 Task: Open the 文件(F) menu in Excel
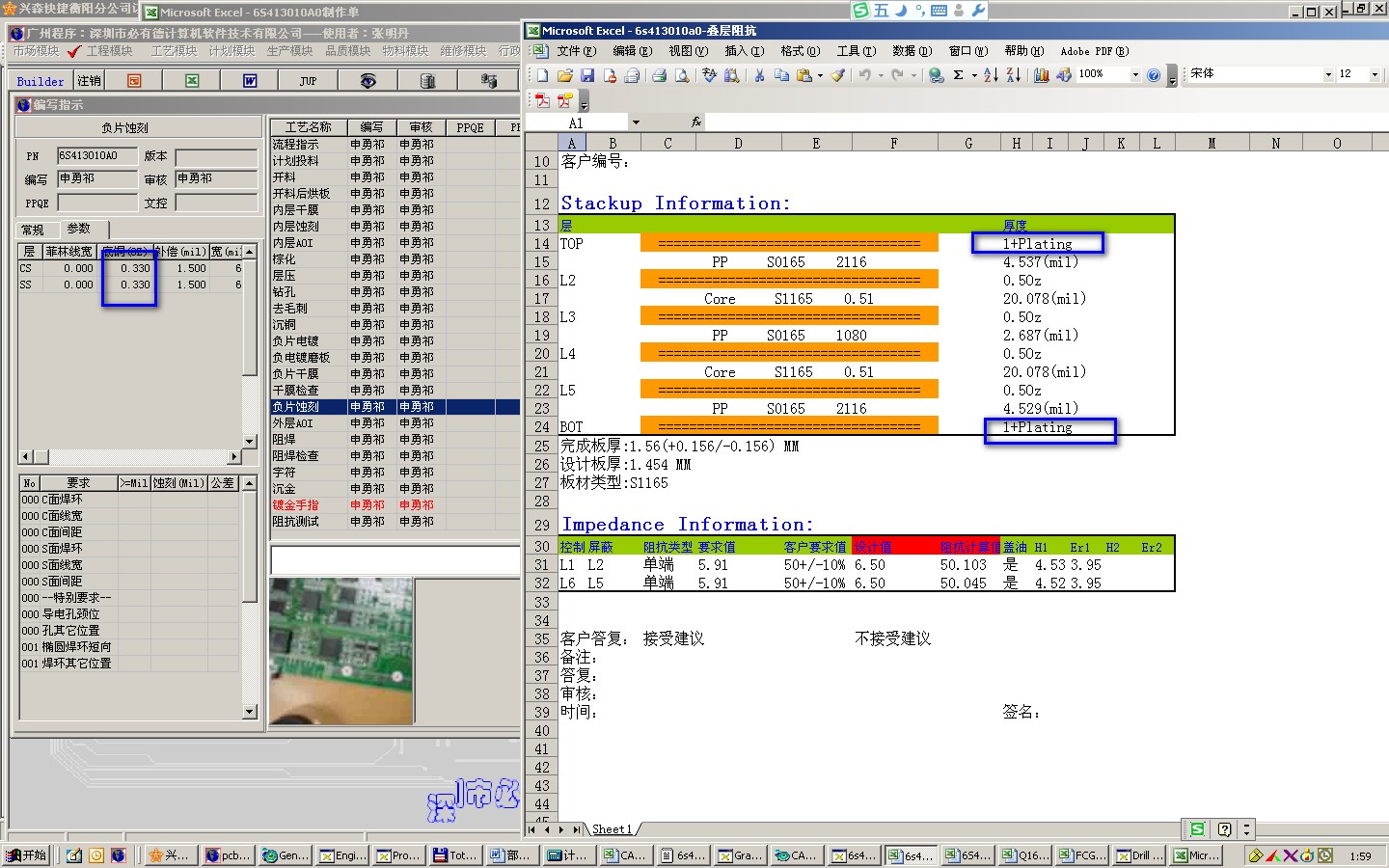coord(577,51)
